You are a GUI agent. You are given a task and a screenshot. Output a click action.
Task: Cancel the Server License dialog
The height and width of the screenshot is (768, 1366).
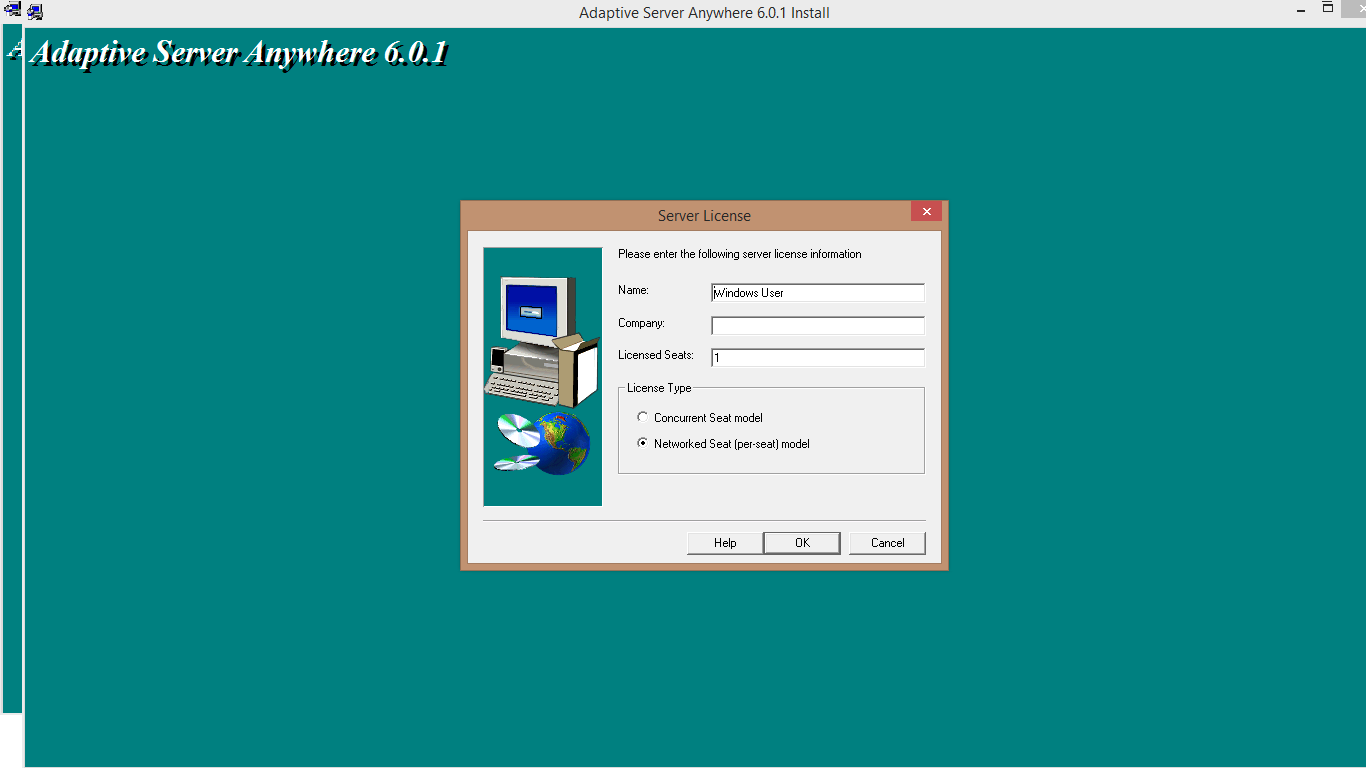click(887, 543)
